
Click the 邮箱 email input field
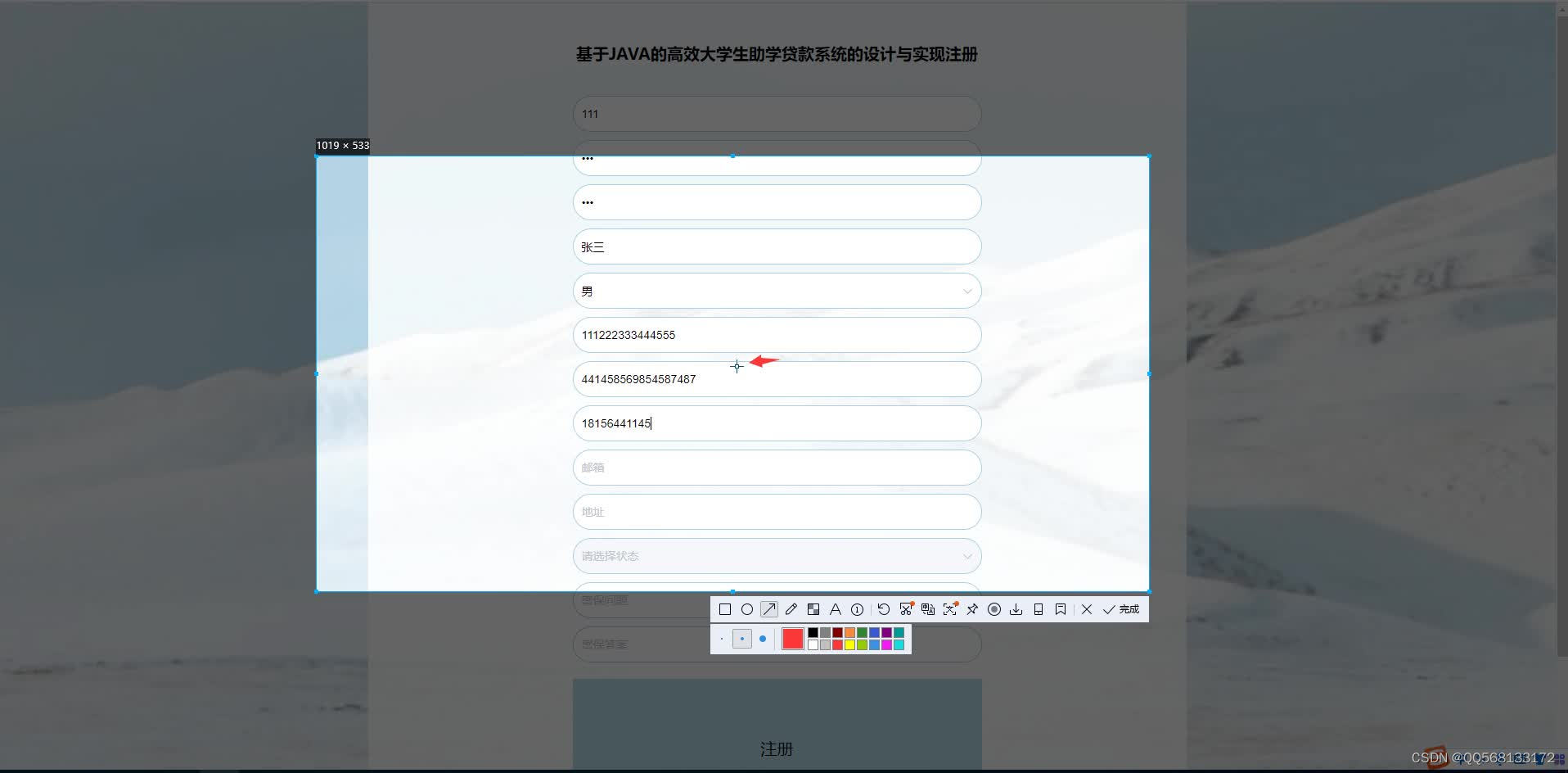click(x=777, y=468)
